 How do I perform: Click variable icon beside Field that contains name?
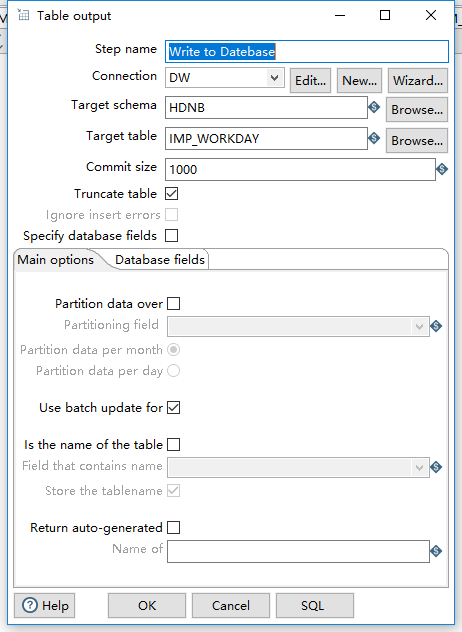tap(436, 468)
